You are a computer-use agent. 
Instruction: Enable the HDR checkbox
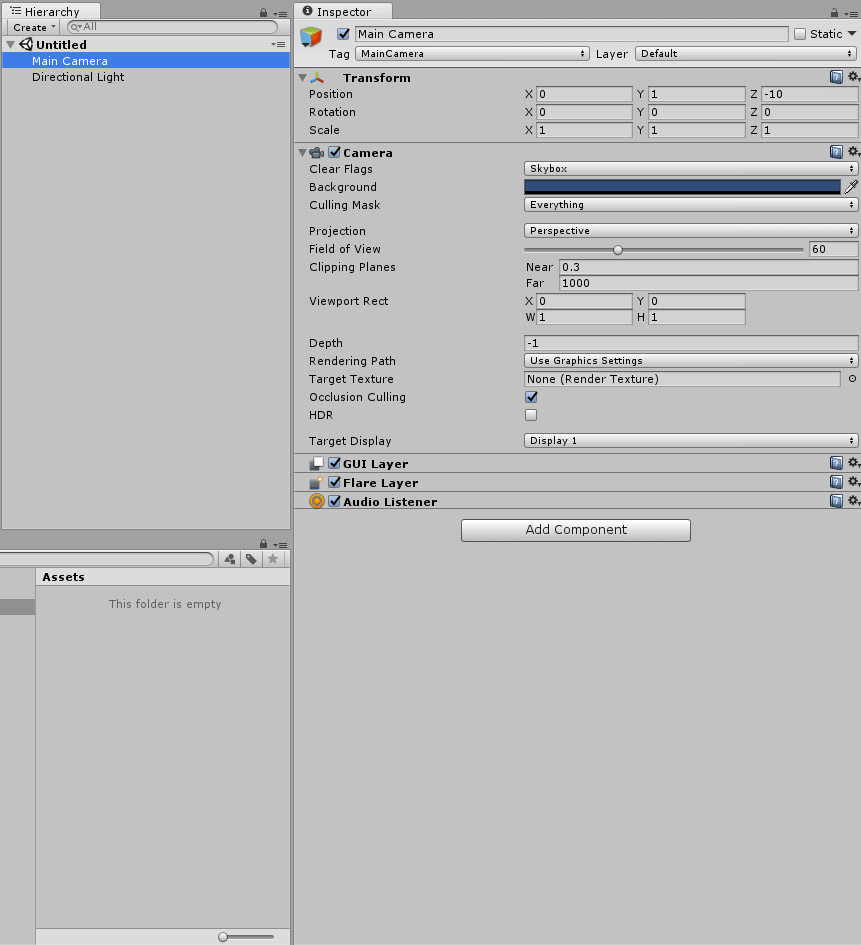(x=531, y=415)
